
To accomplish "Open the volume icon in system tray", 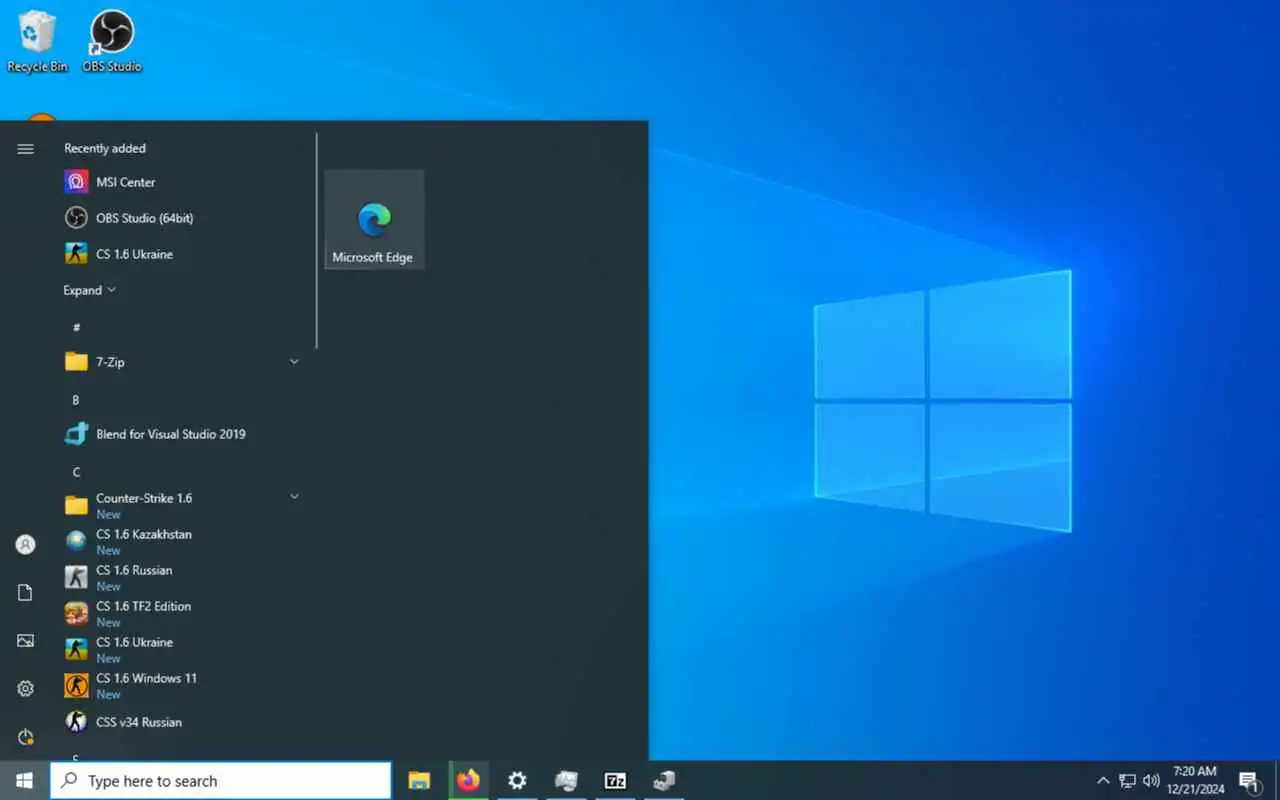I will tap(1151, 781).
